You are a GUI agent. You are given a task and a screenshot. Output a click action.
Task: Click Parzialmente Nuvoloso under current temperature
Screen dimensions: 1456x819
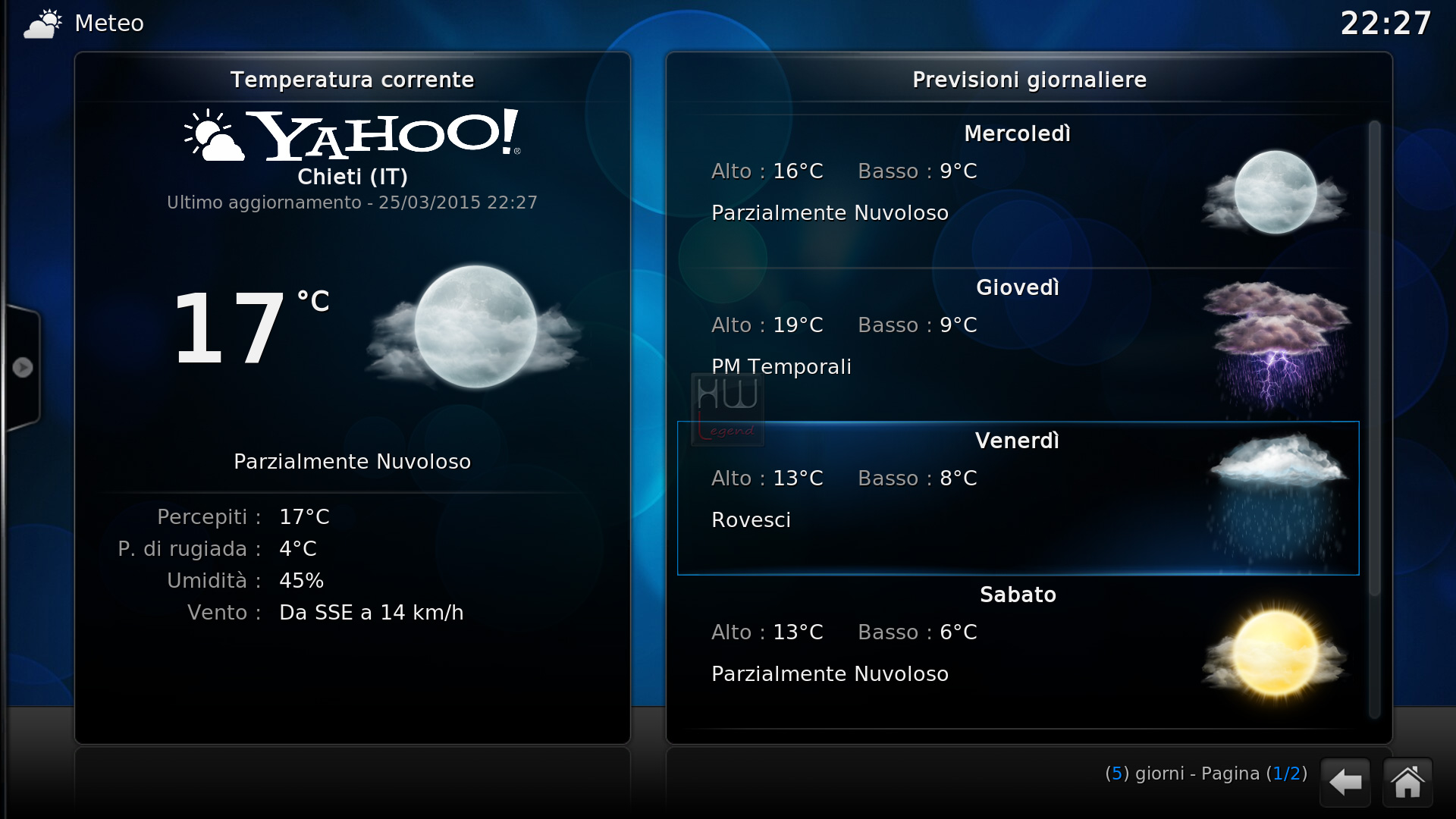(352, 462)
